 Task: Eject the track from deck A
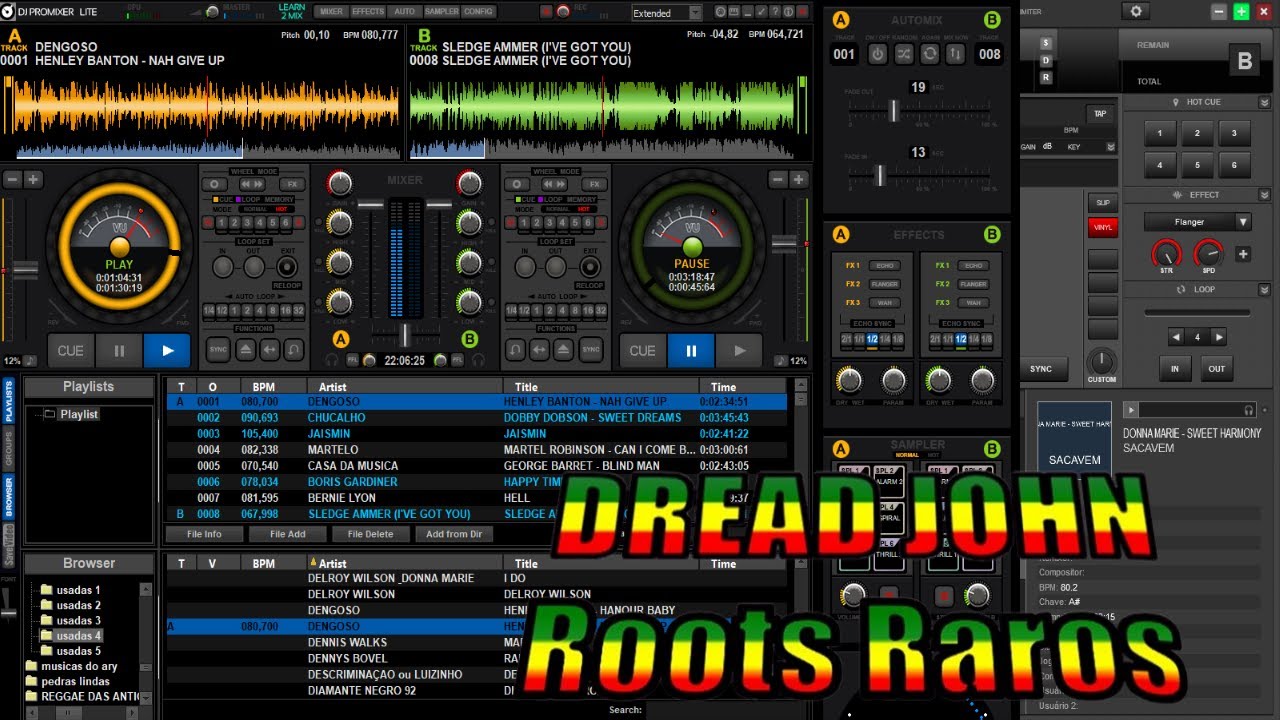pyautogui.click(x=245, y=350)
